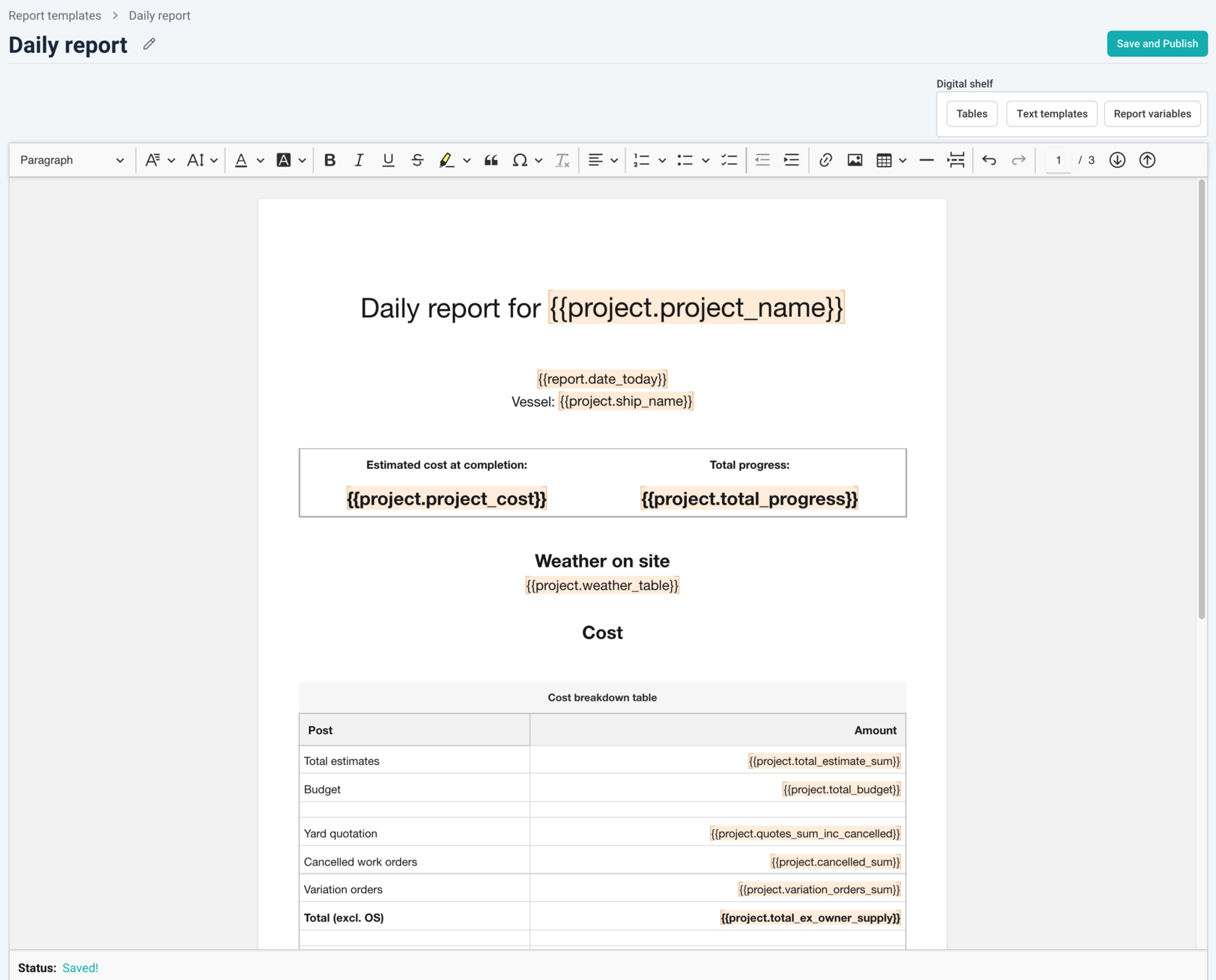The width and height of the screenshot is (1216, 980).
Task: Open font color dropdown arrow
Action: tap(261, 161)
